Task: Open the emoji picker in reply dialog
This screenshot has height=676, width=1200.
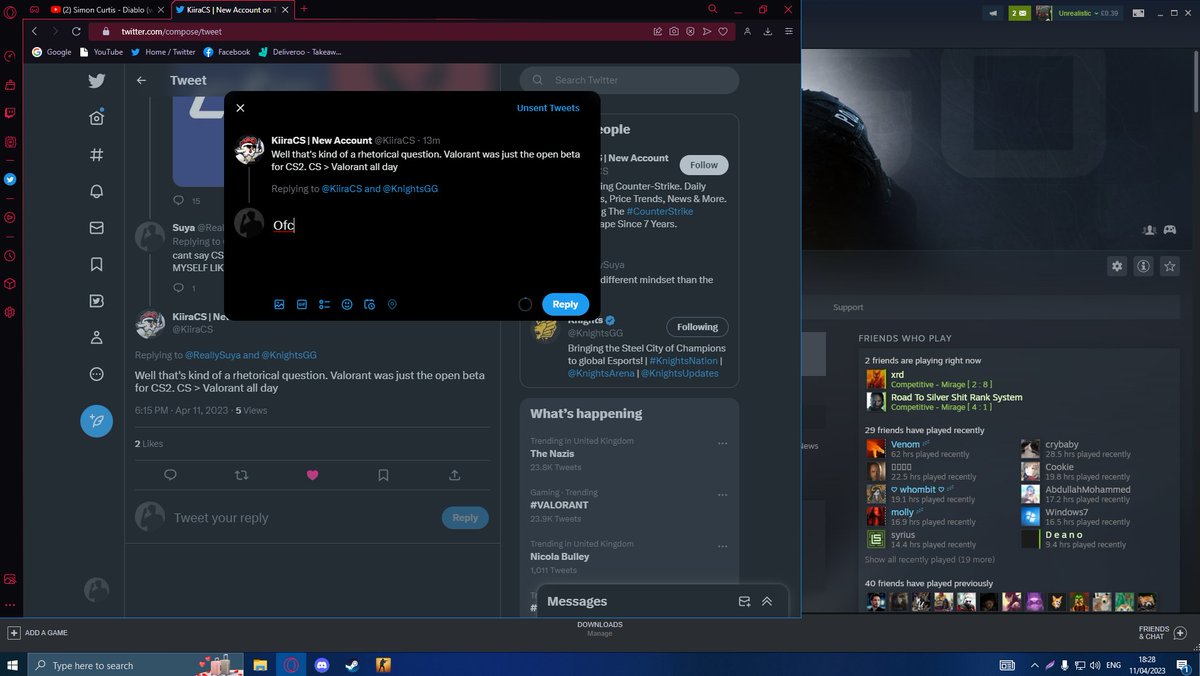Action: [347, 304]
